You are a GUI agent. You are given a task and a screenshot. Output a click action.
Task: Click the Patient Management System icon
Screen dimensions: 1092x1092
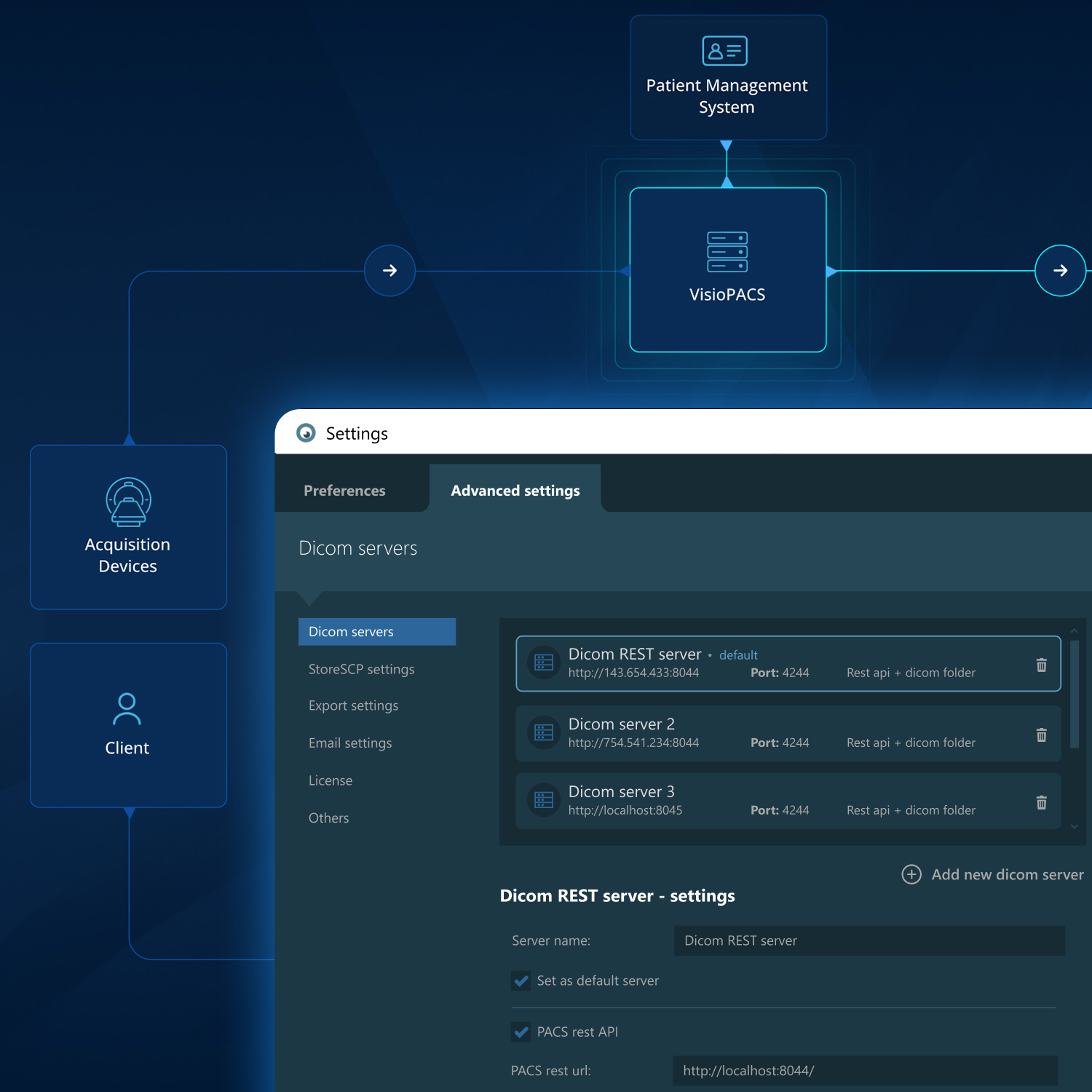pos(724,51)
